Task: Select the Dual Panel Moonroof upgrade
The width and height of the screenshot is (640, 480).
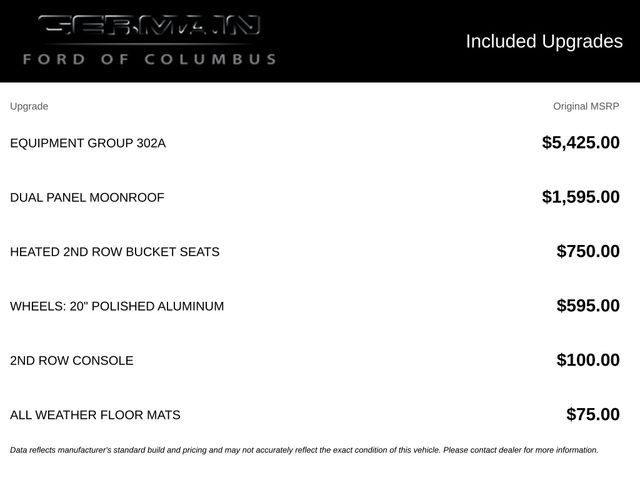Action: [x=87, y=198]
